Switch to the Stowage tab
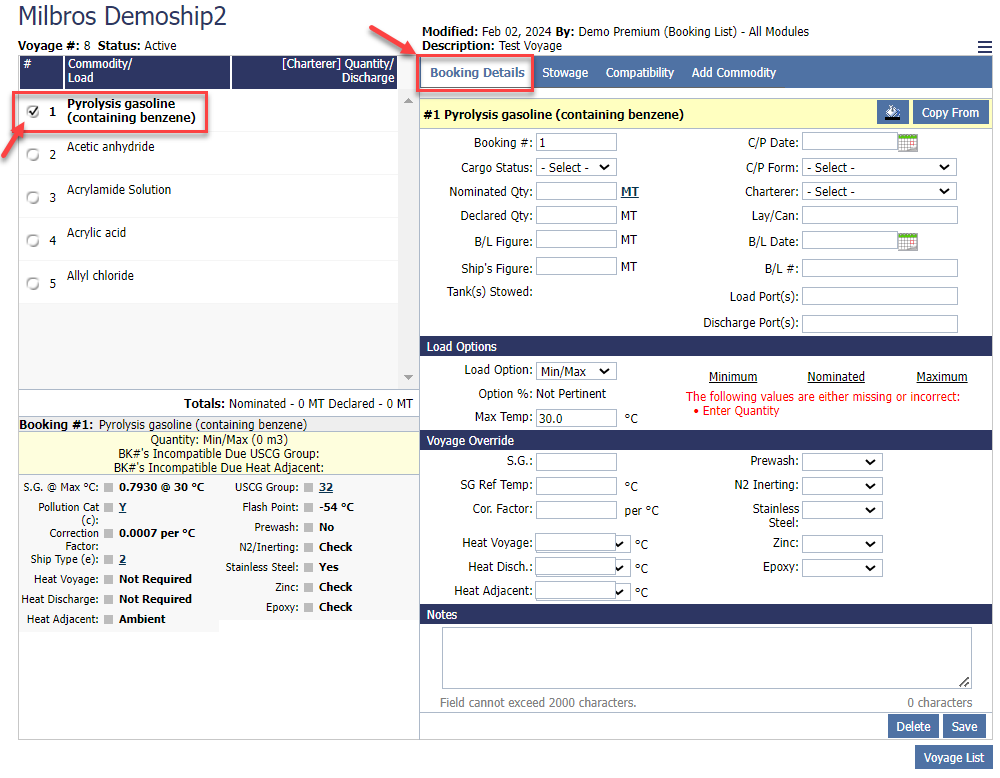 (565, 73)
